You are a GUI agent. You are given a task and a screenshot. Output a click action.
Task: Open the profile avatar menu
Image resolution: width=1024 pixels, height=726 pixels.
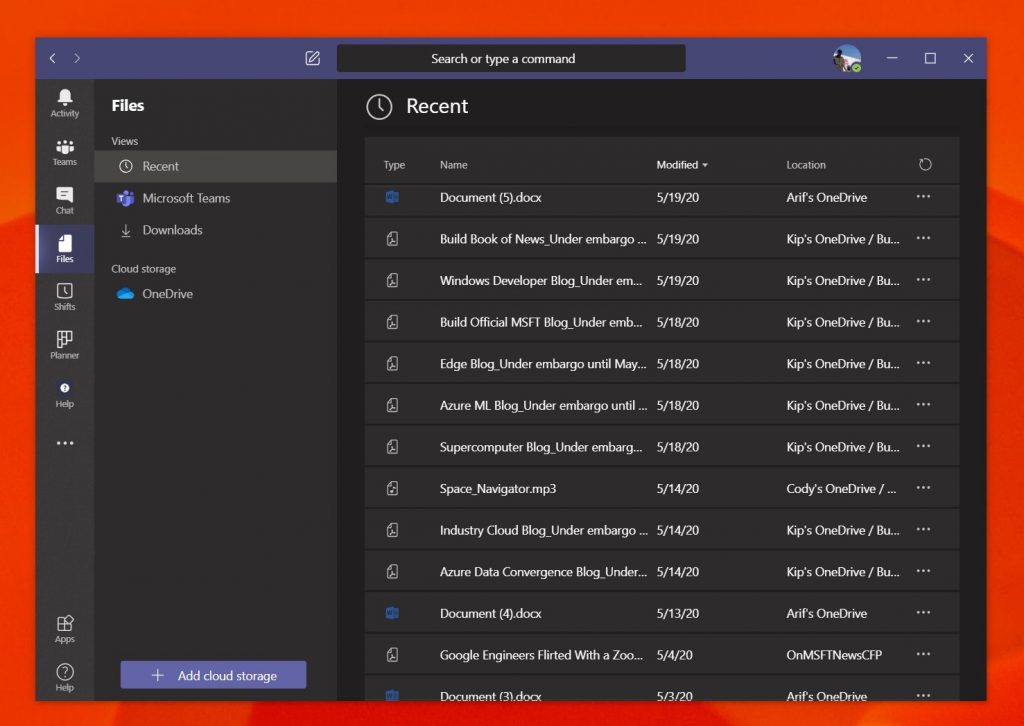846,58
